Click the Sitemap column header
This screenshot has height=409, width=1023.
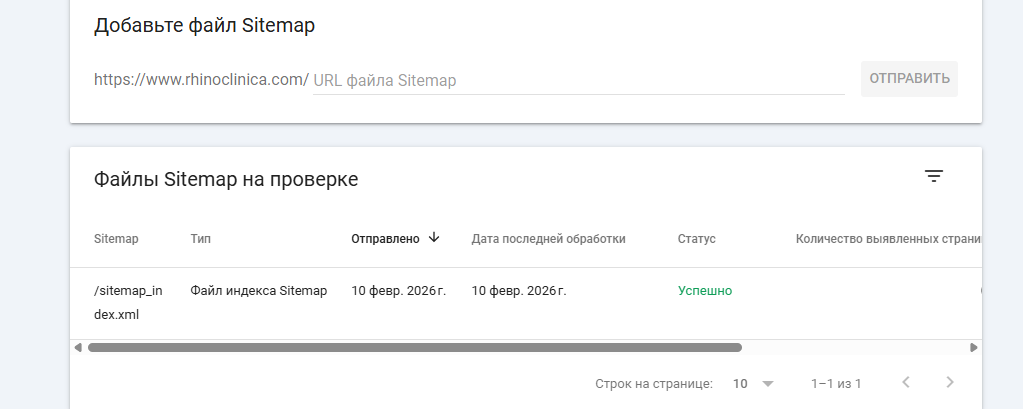pyautogui.click(x=116, y=239)
